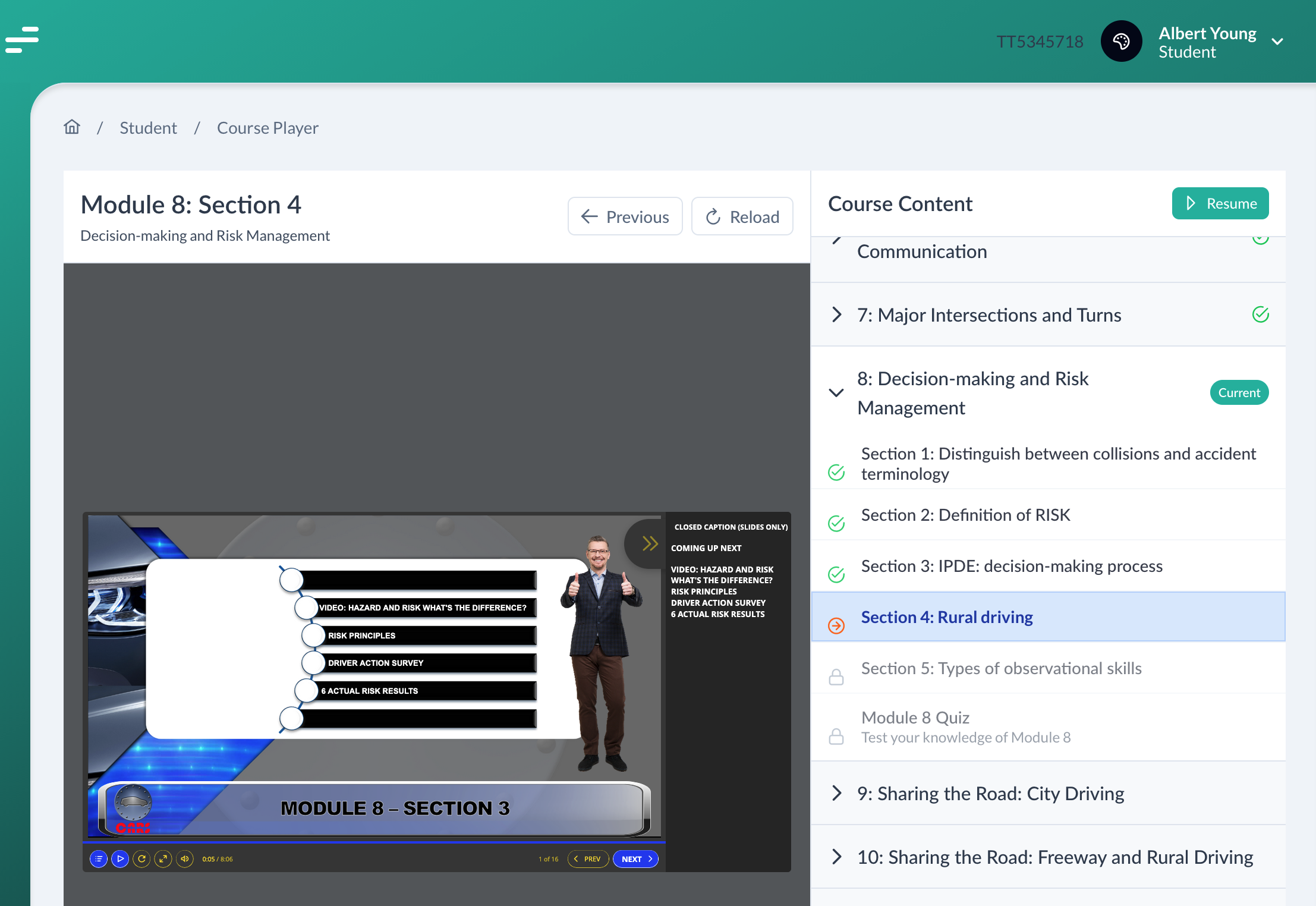Go back with the Previous button
Image resolution: width=1316 pixels, height=906 pixels.
pyautogui.click(x=625, y=216)
